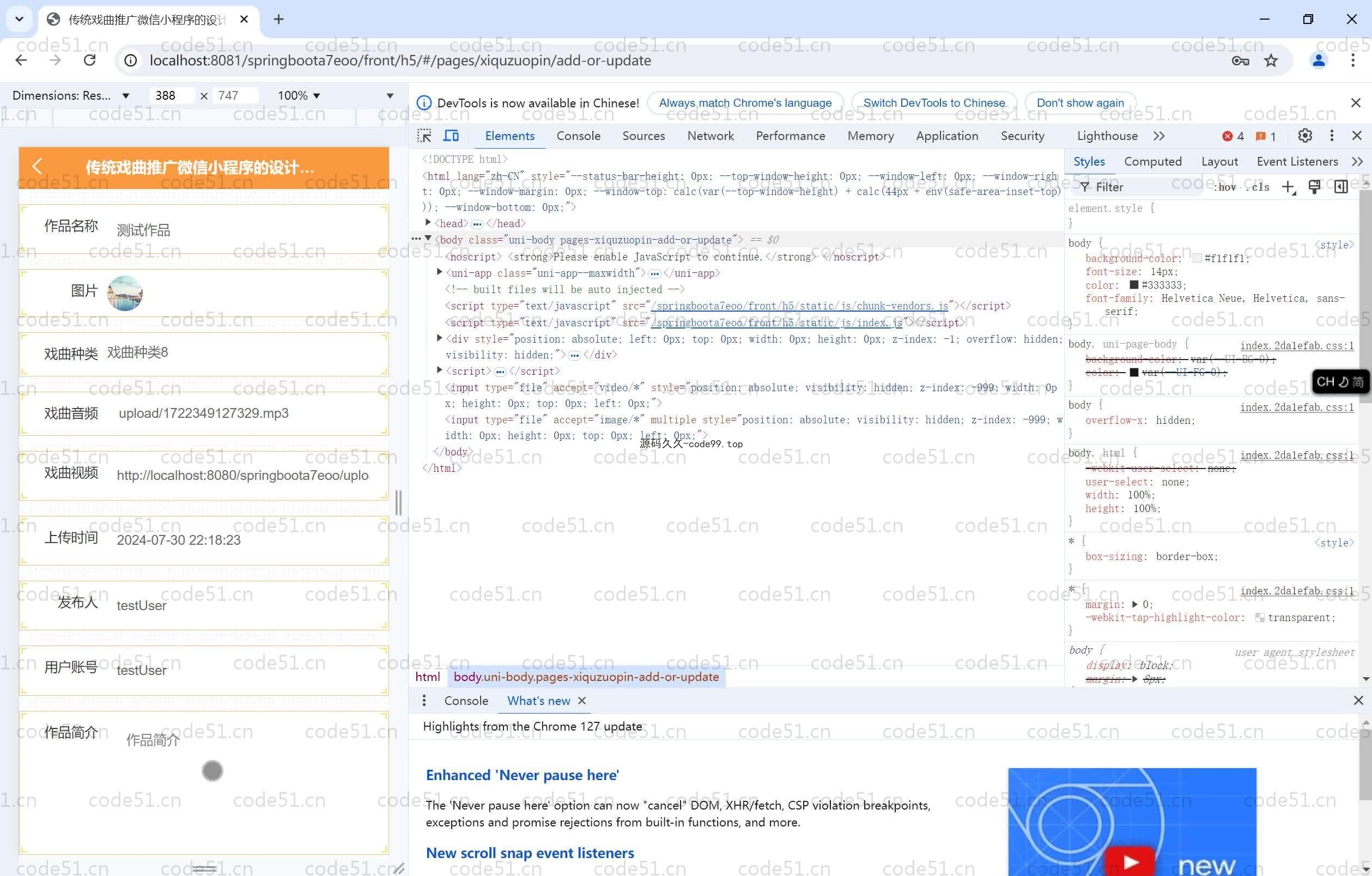The image size is (1372, 876).
Task: Expand the script element node
Action: (x=439, y=370)
